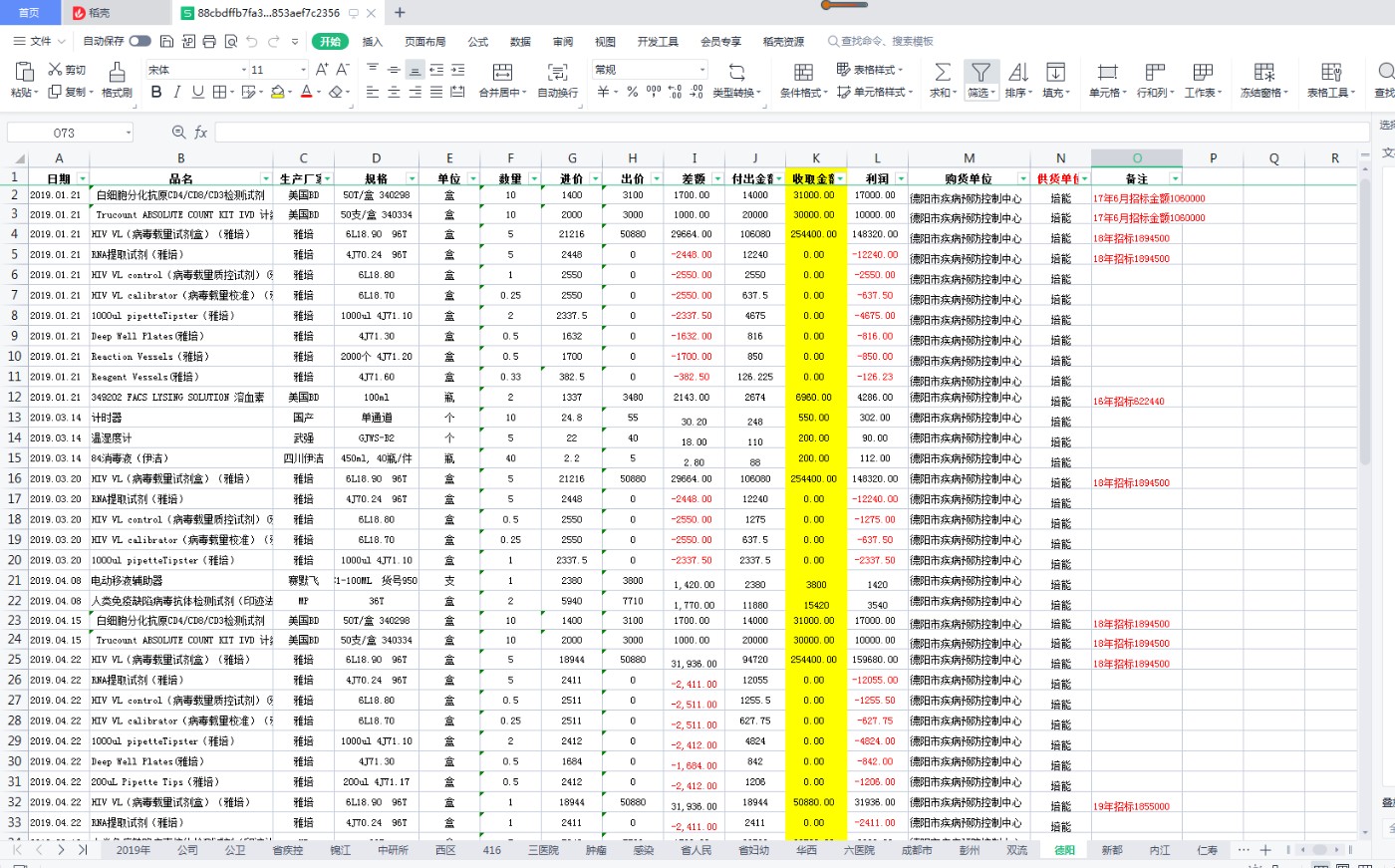1395x868 pixels.
Task: Click the increase font size icon
Action: [321, 69]
